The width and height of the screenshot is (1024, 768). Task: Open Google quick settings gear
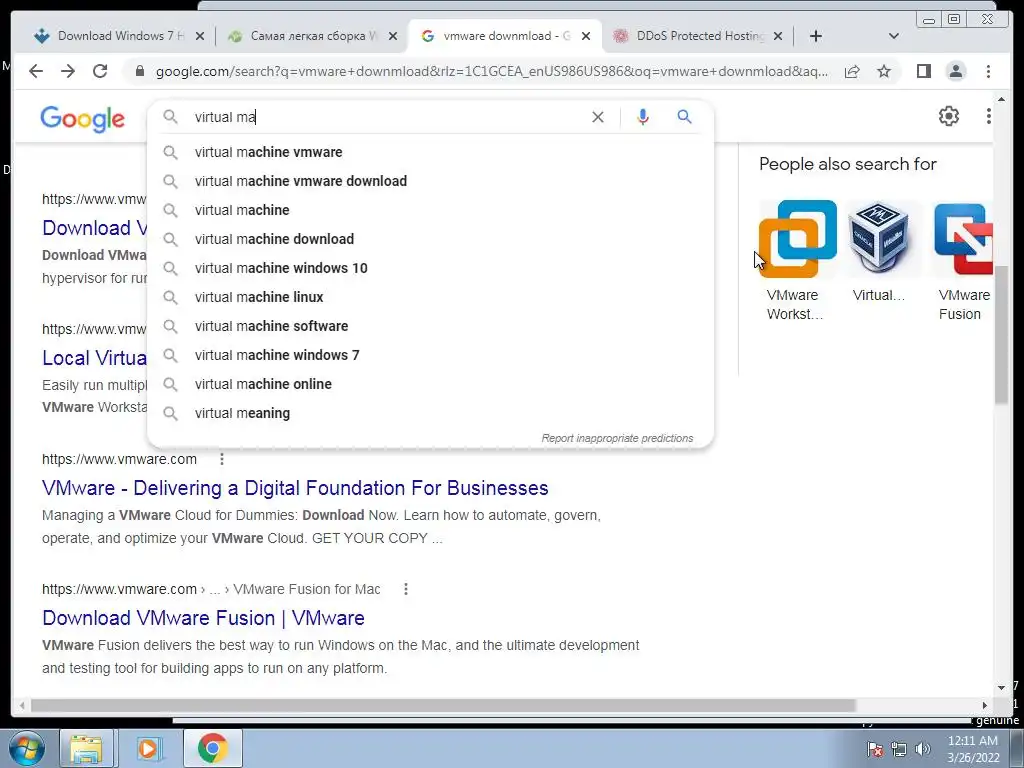click(x=948, y=116)
